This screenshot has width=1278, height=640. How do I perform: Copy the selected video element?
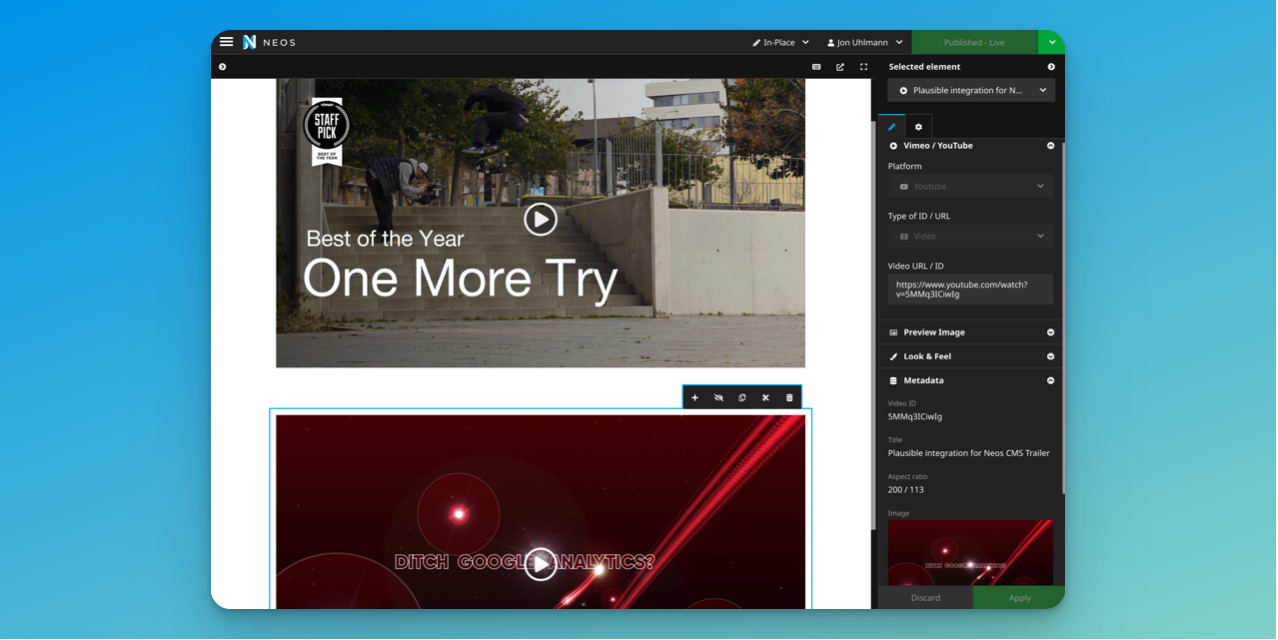[x=742, y=397]
